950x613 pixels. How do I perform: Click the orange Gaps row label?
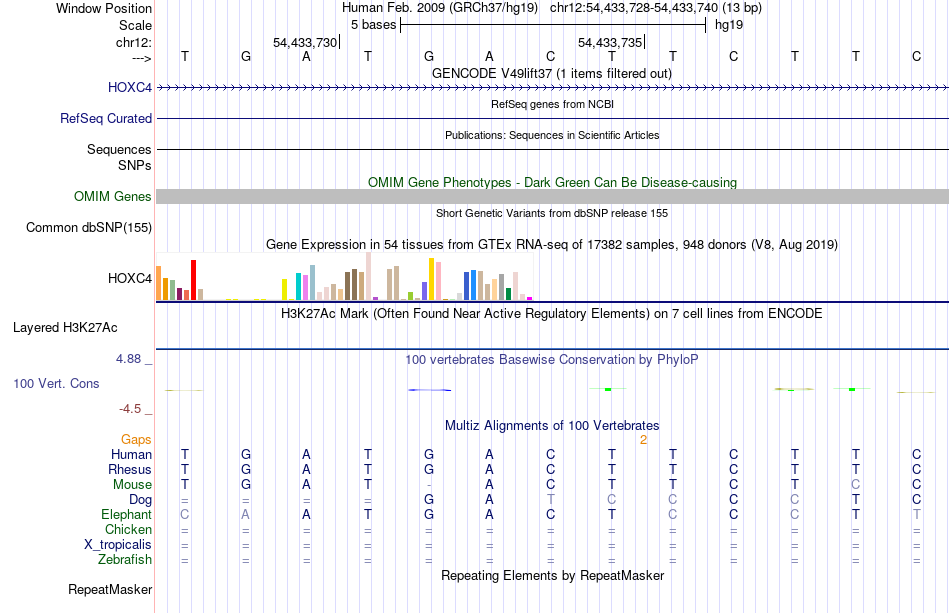pyautogui.click(x=136, y=439)
